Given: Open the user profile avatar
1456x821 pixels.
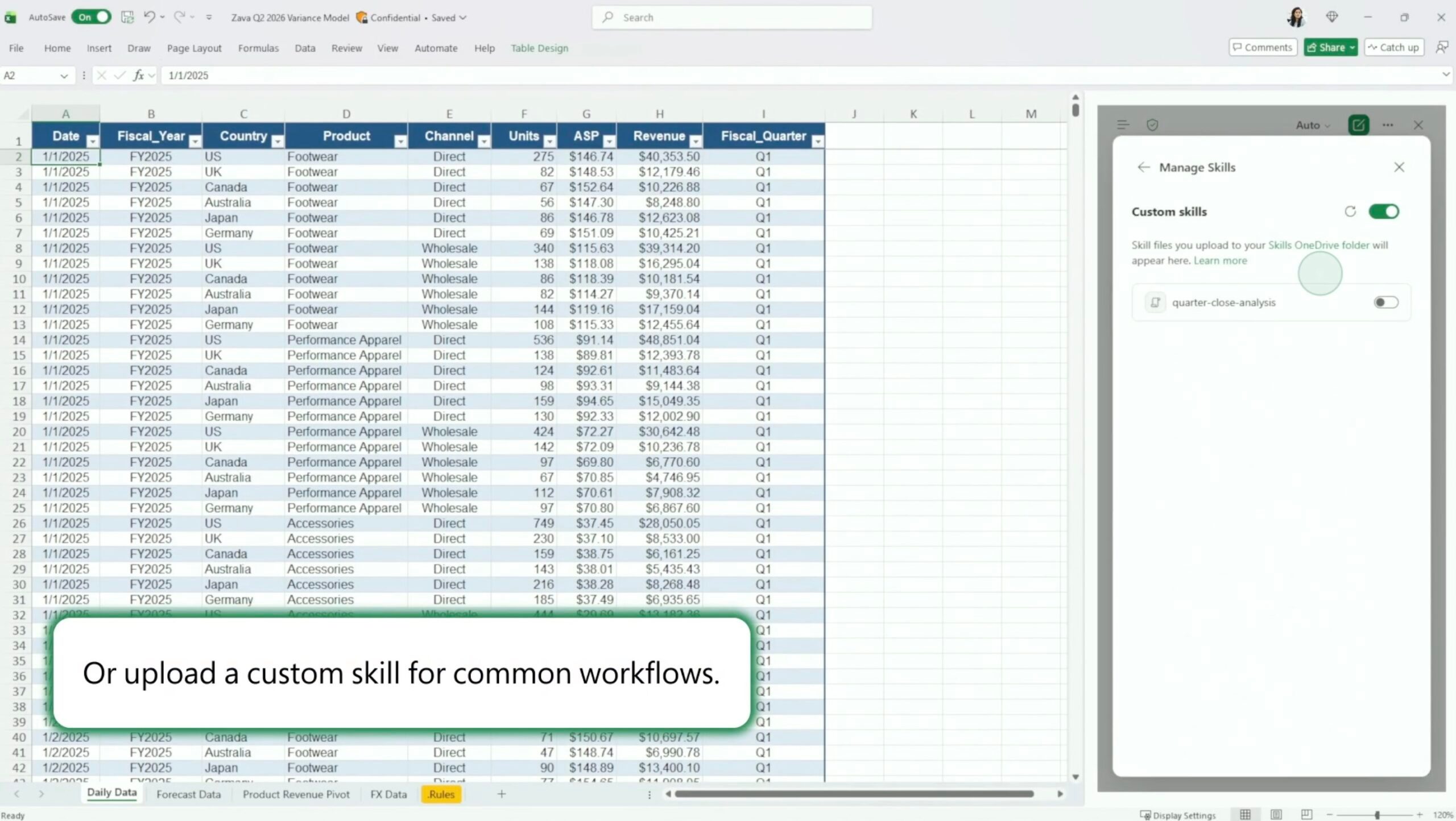Looking at the screenshot, I should pyautogui.click(x=1296, y=18).
